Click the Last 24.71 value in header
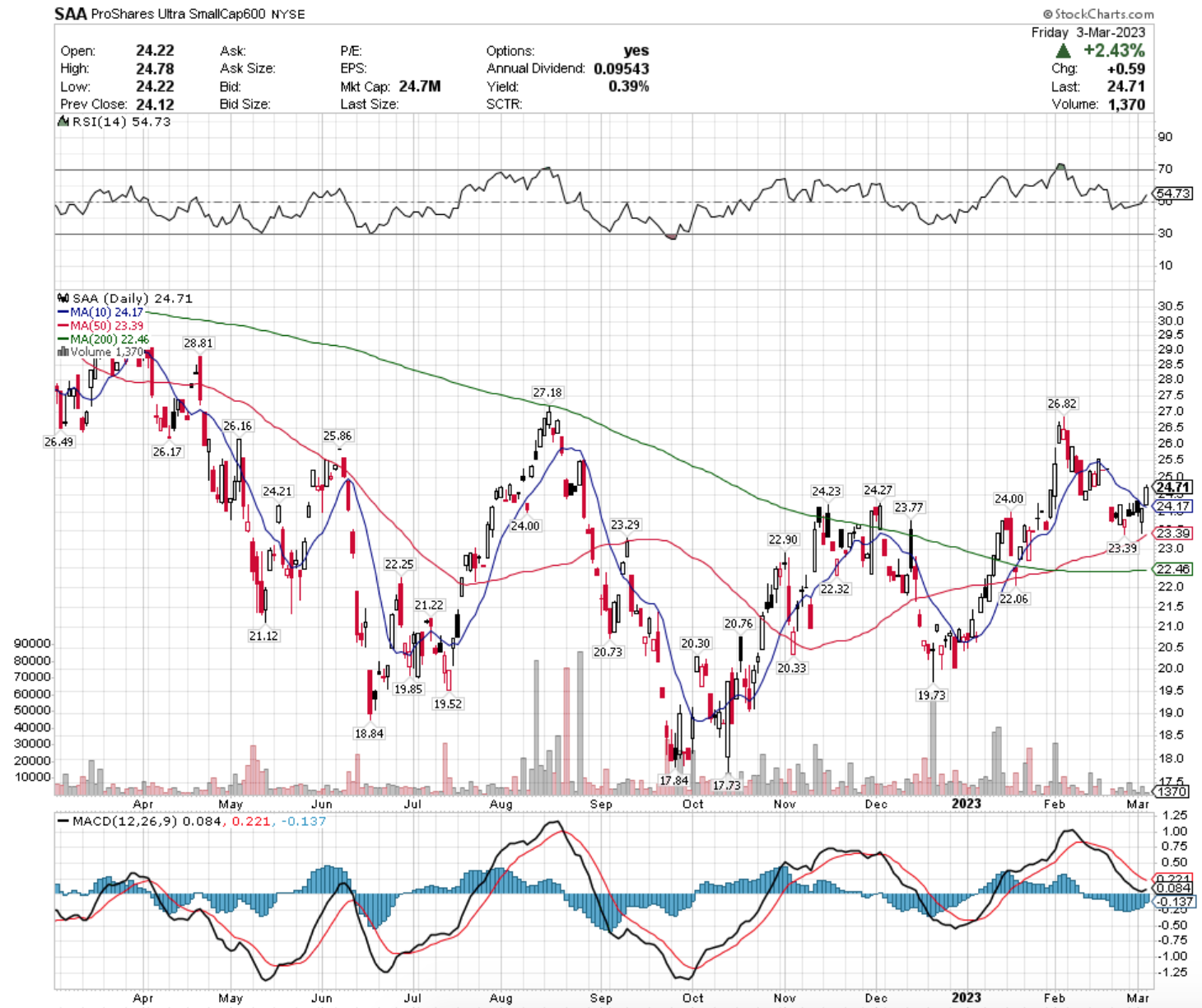 [1126, 86]
